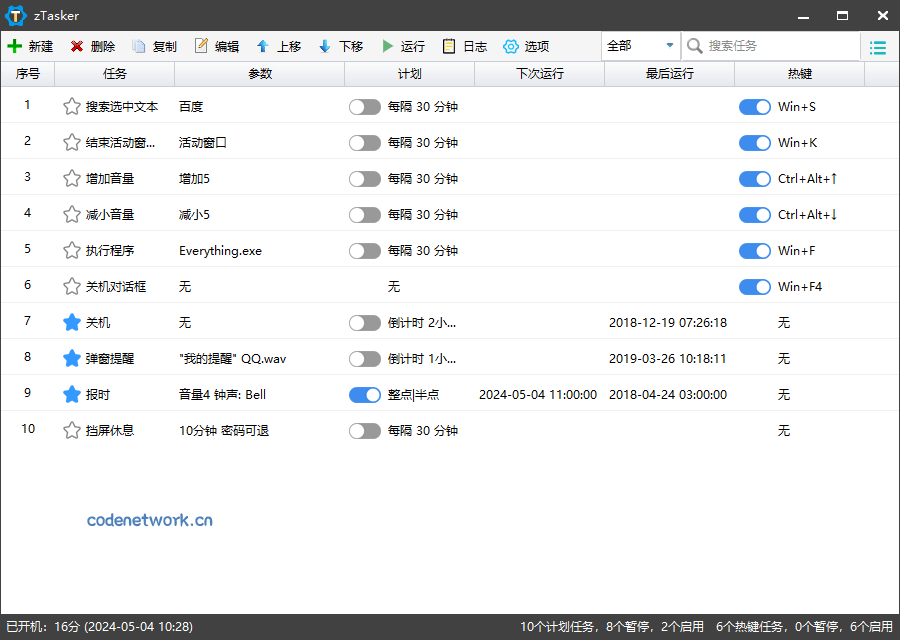Turn off the 报时 schedule toggle
The image size is (900, 640).
click(x=365, y=394)
